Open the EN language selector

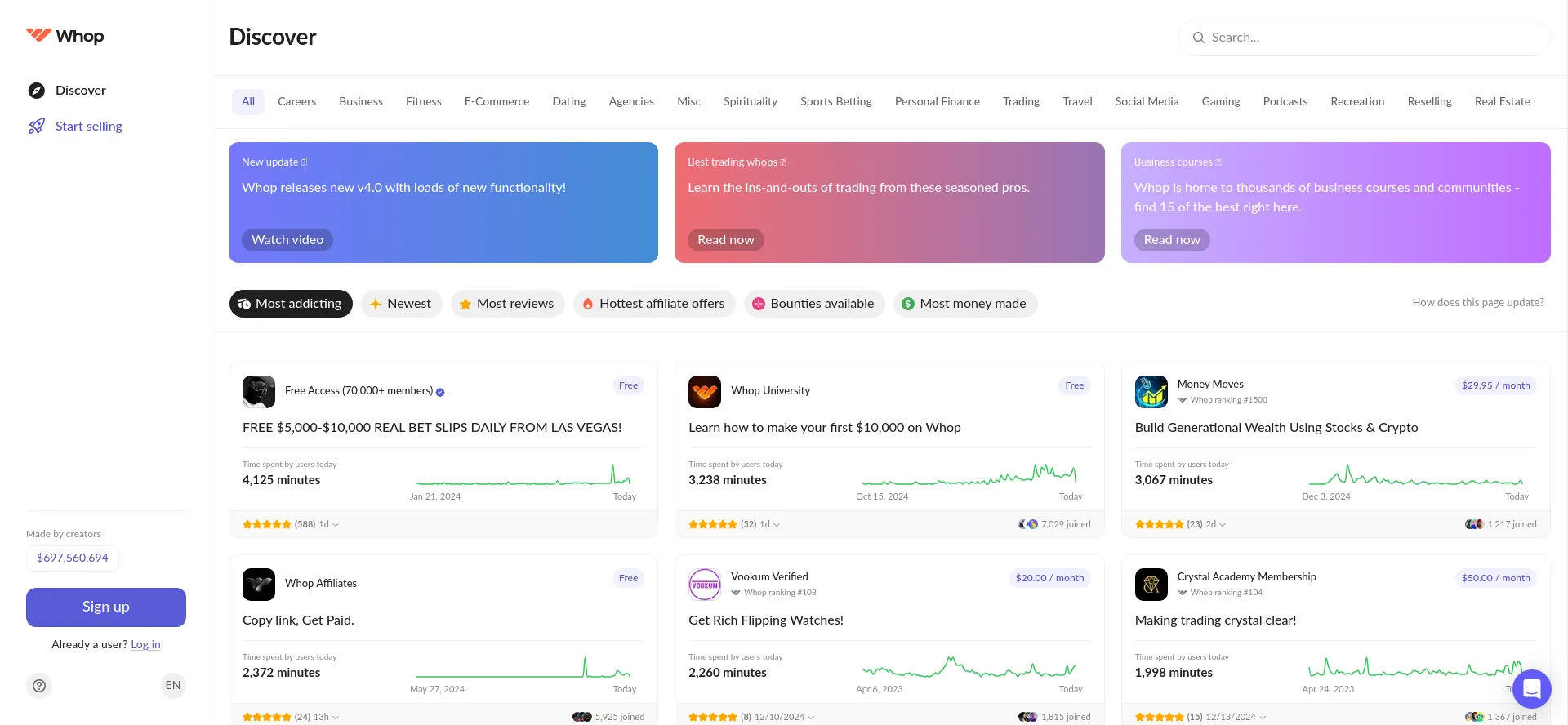click(x=173, y=685)
